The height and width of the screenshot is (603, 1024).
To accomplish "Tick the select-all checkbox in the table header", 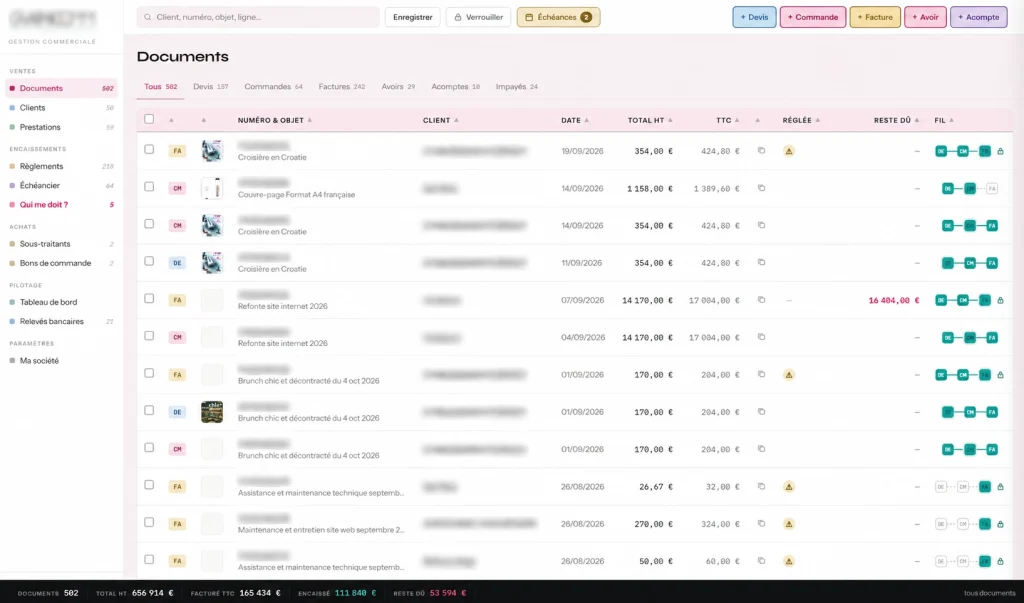I will [149, 119].
